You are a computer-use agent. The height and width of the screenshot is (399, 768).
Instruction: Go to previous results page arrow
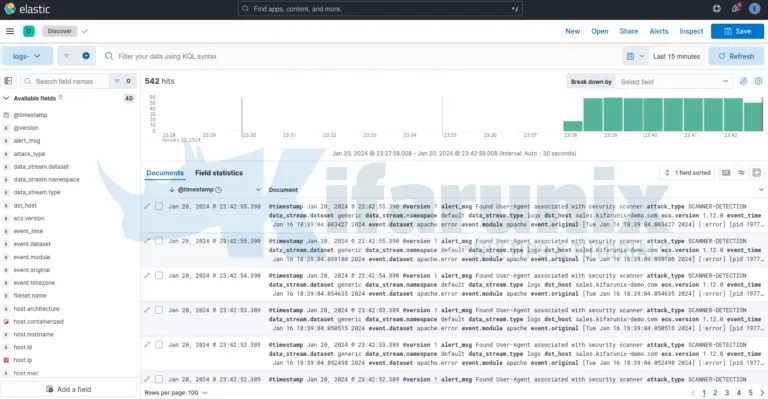click(693, 393)
